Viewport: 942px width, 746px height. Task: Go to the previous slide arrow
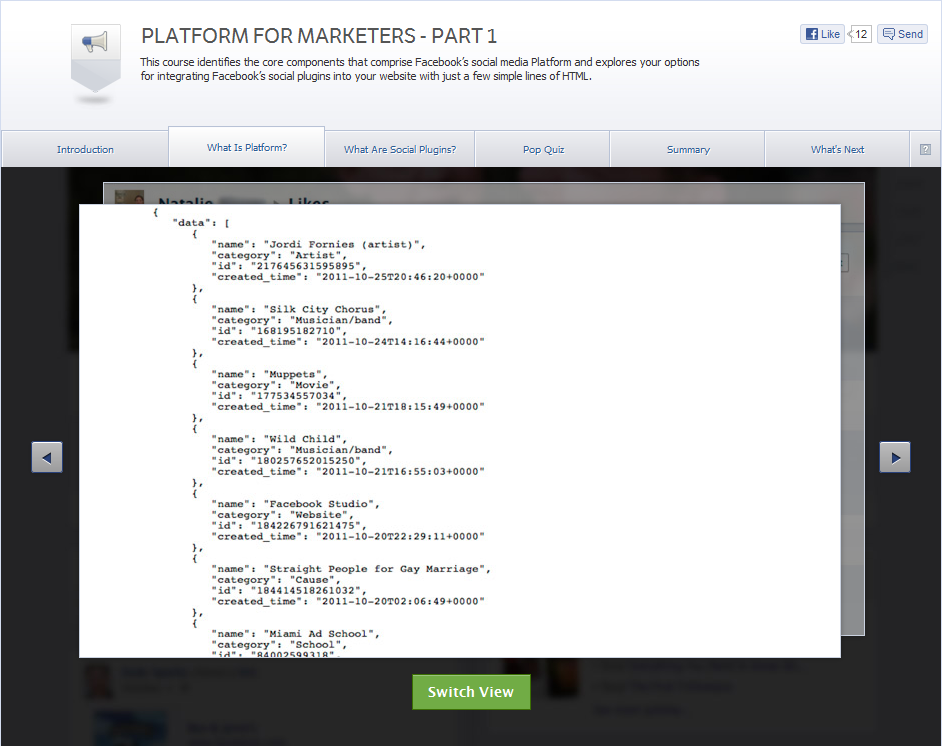click(x=47, y=457)
